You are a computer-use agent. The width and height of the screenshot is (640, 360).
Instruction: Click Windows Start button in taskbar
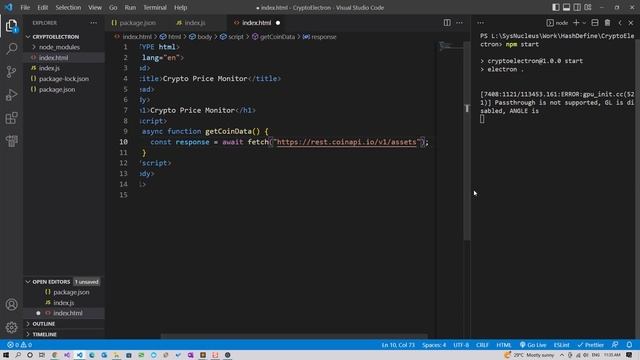click(x=6, y=355)
